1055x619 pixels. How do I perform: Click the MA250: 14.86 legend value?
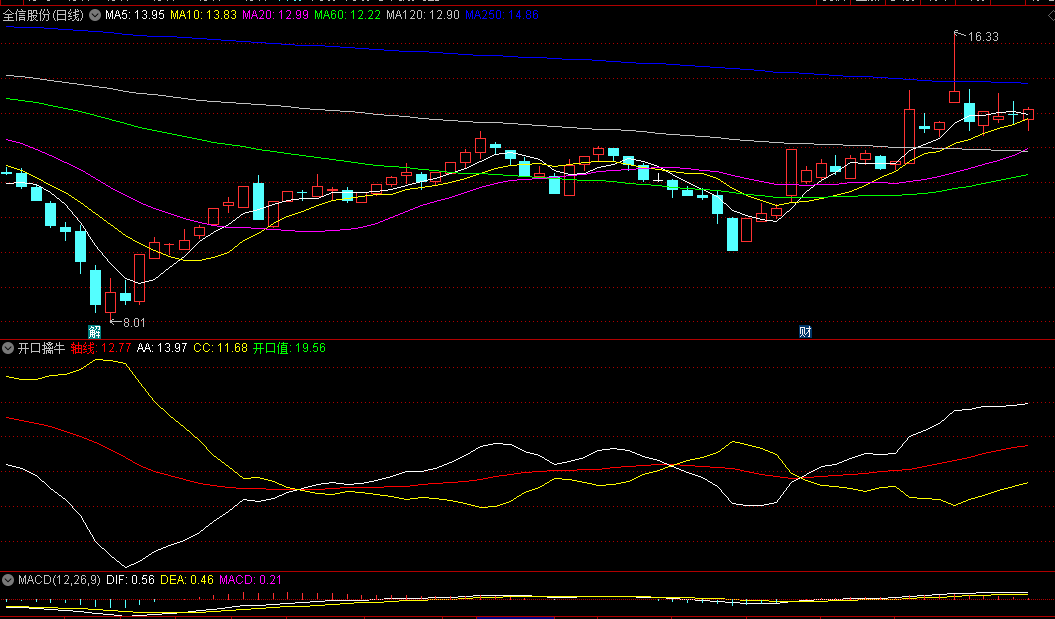502,15
